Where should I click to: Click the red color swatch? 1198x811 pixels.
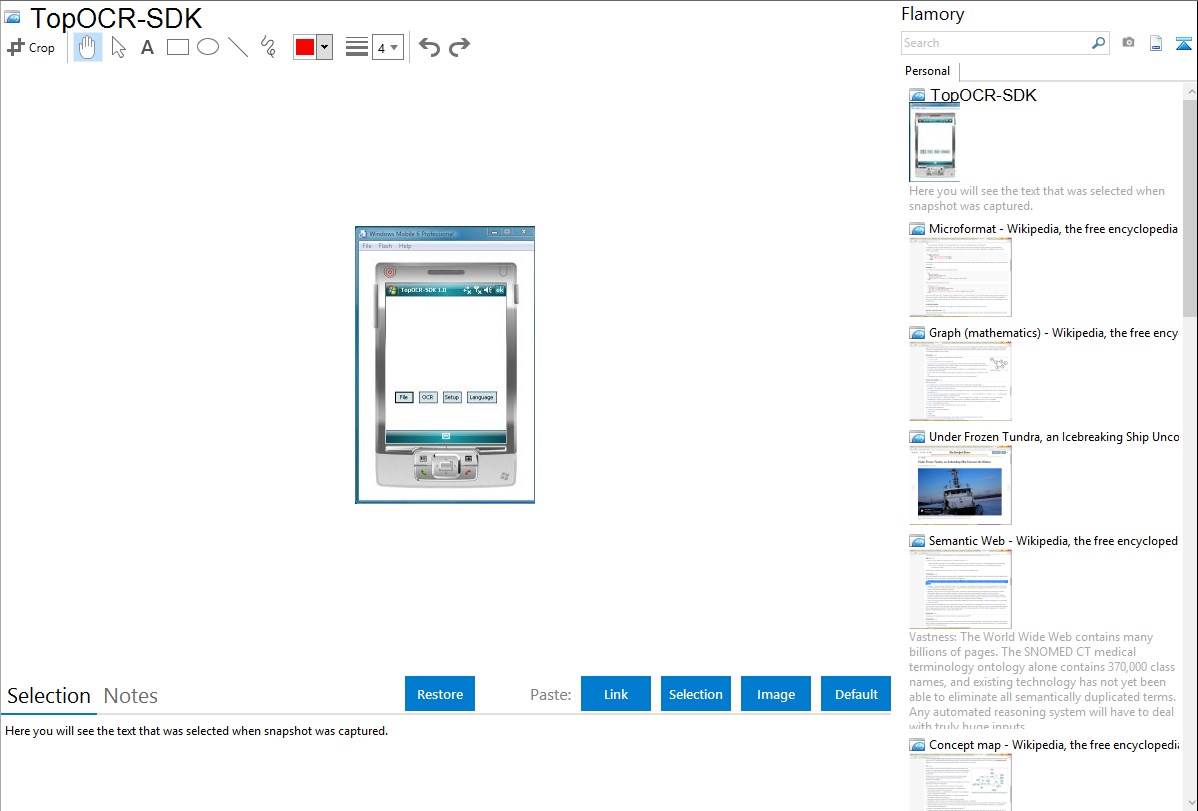305,47
